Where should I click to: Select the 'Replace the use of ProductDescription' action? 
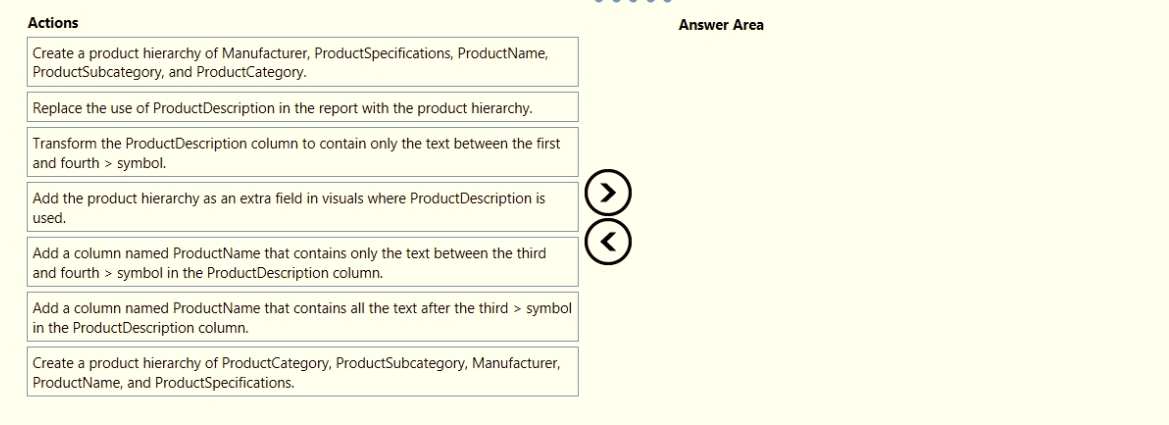tap(302, 107)
